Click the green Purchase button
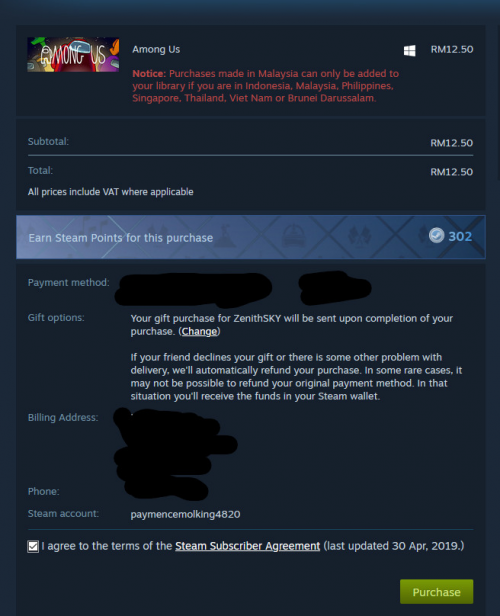Image resolution: width=500 pixels, height=616 pixels. (436, 592)
